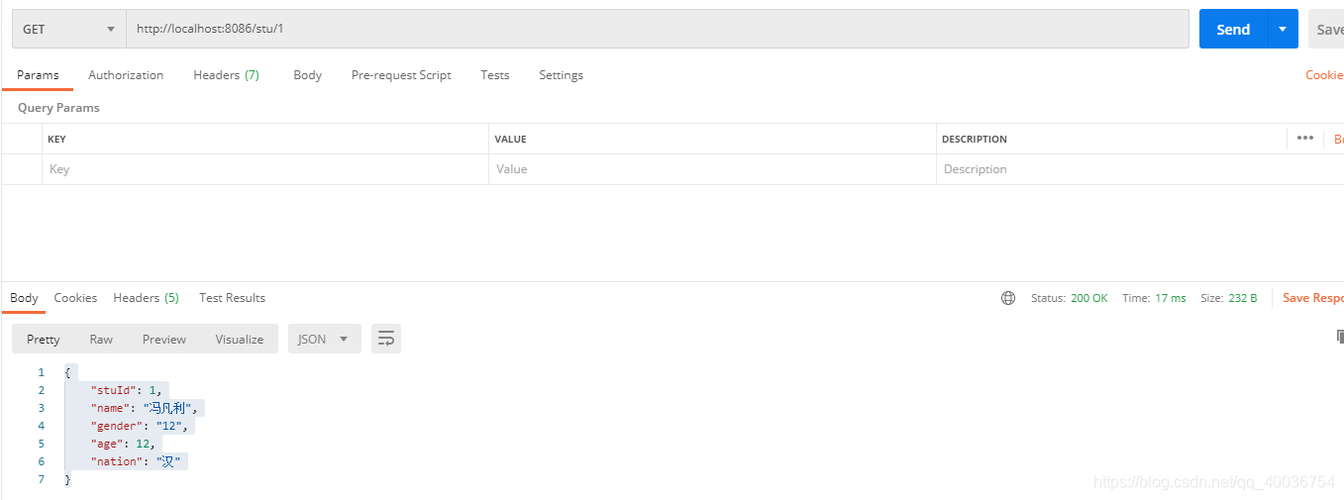The width and height of the screenshot is (1344, 500).
Task: Click the request URL field
Action: pos(656,29)
